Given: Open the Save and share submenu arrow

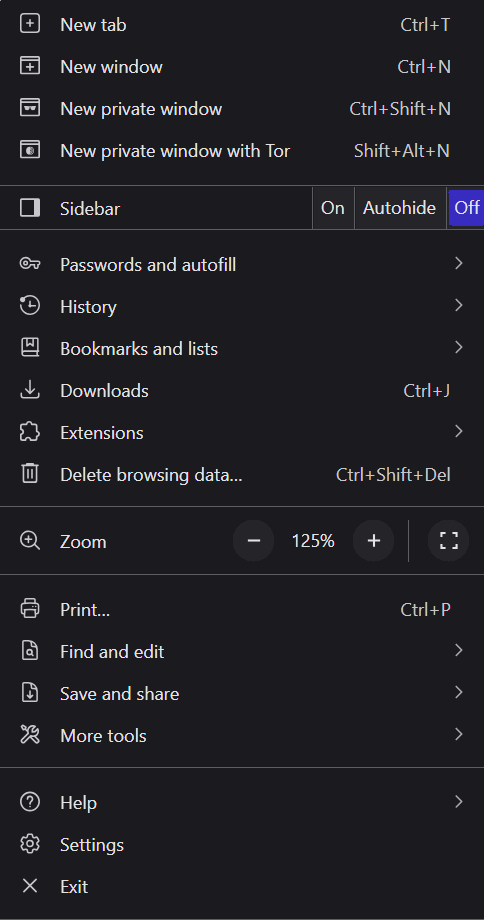Looking at the screenshot, I should point(459,692).
